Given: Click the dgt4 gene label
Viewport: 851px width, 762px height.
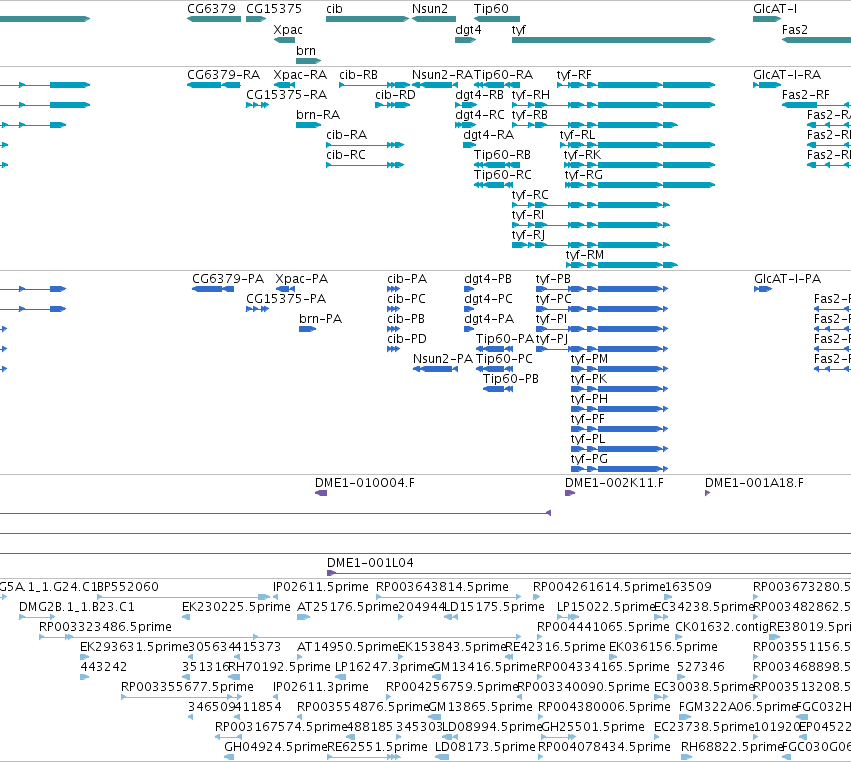Looking at the screenshot, I should 468,30.
